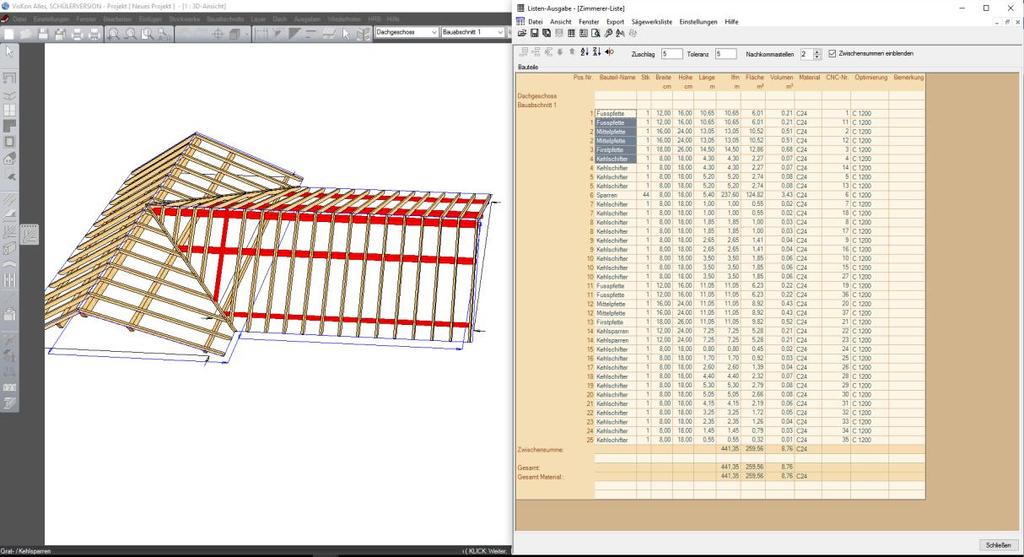The height and width of the screenshot is (557, 1024).
Task: Click the binoculars find icon in Listen-Ausgabe toolbar
Action: pyautogui.click(x=620, y=33)
